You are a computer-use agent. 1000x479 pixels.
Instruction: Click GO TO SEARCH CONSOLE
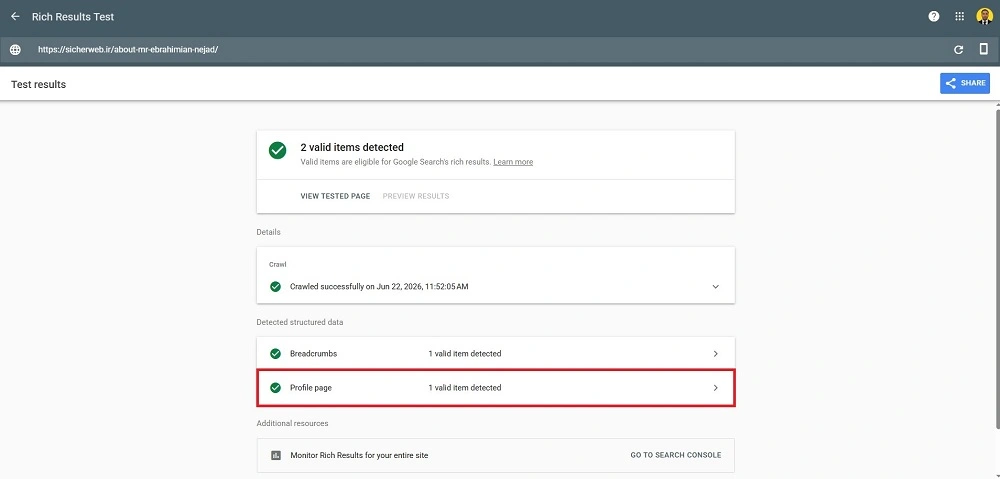click(x=676, y=455)
